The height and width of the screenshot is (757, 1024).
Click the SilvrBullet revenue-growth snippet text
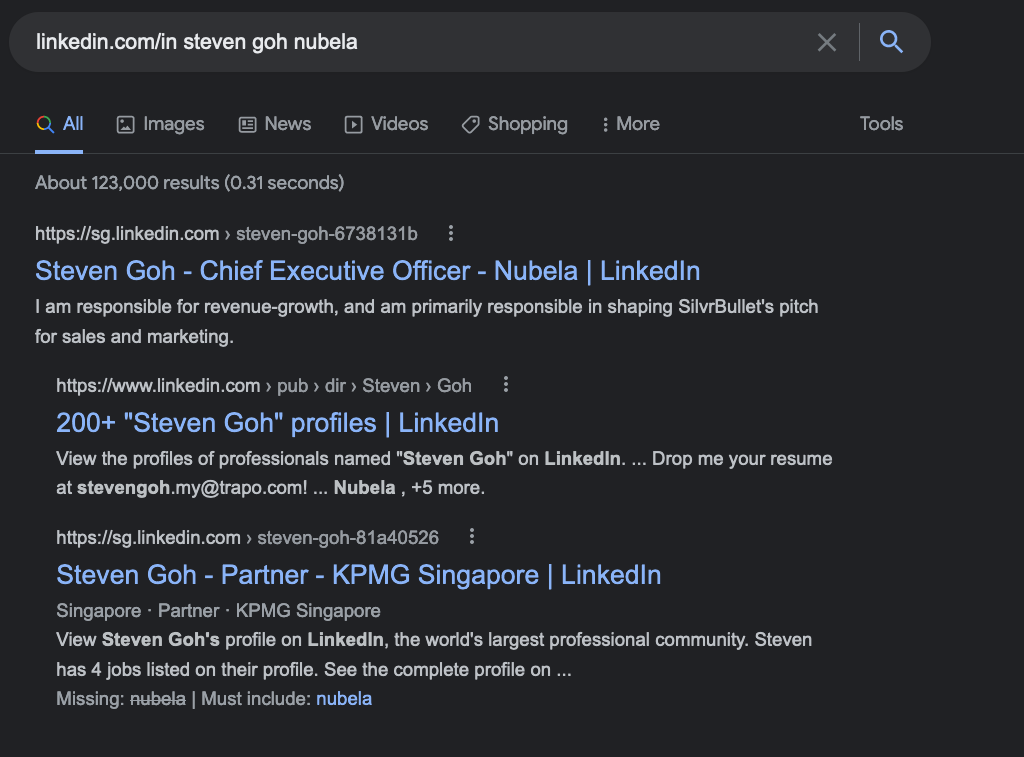[426, 322]
